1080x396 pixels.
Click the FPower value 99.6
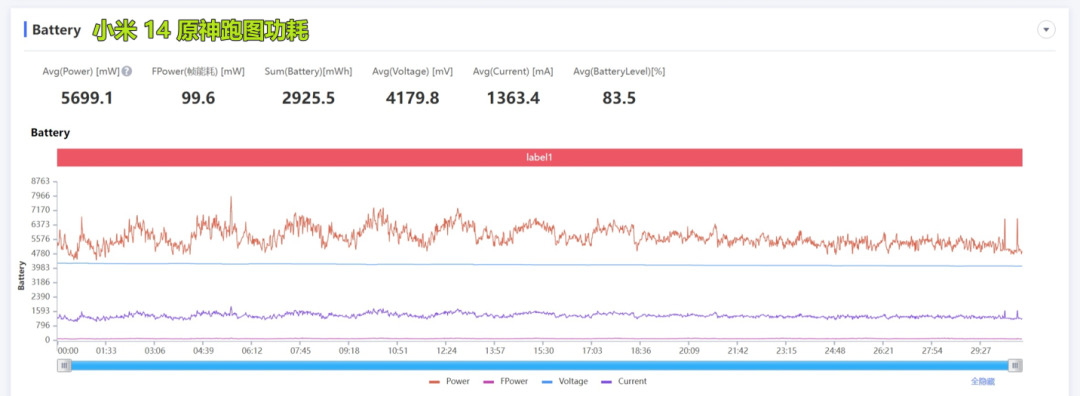198,98
